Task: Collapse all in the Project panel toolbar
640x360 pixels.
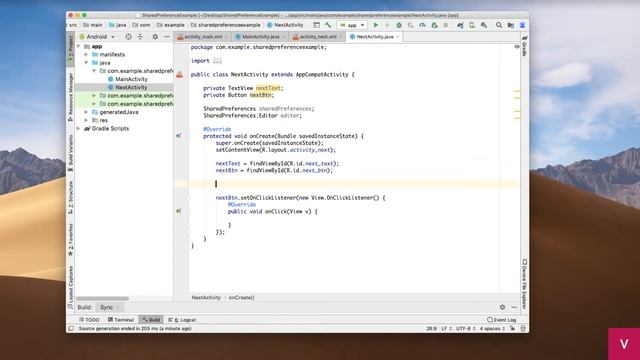Action: click(x=140, y=37)
